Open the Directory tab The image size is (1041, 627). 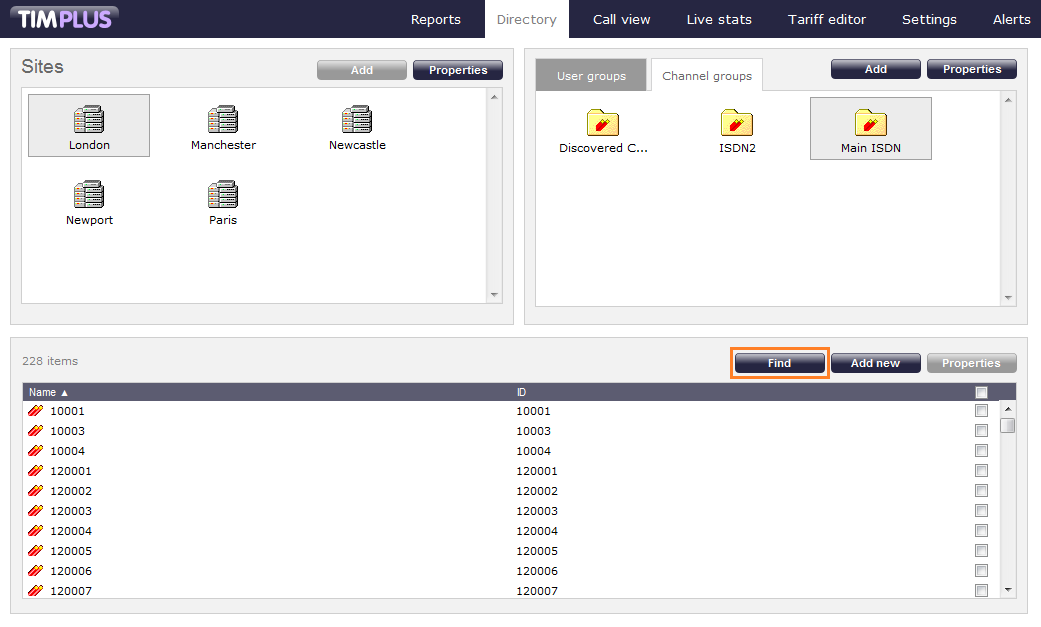(x=526, y=19)
